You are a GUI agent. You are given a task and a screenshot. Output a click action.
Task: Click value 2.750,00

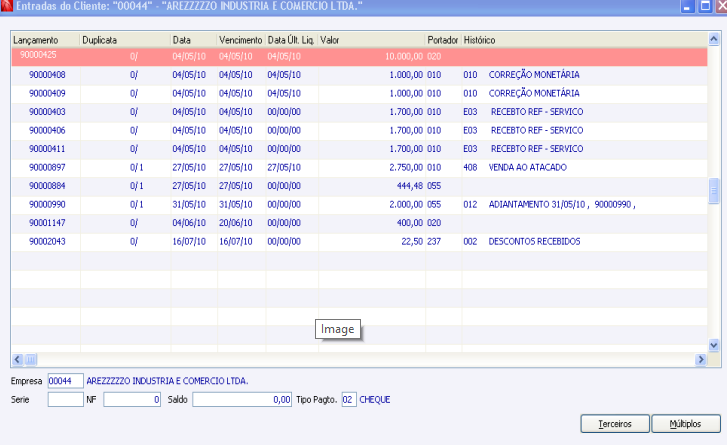coord(406,167)
